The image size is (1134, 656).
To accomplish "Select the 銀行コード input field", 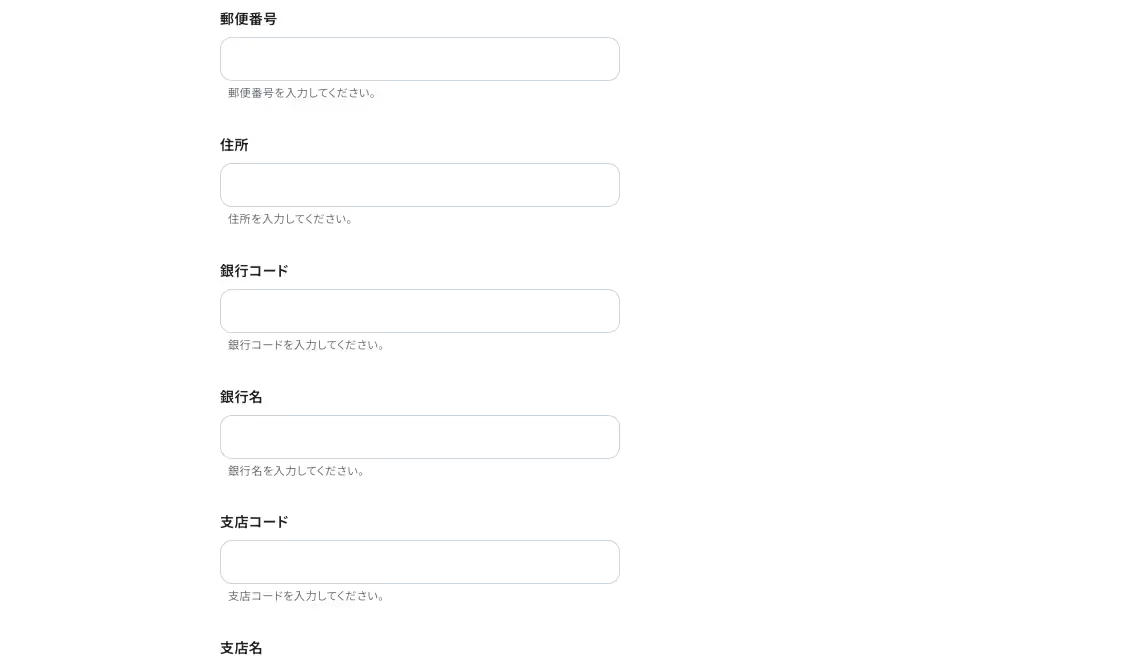I will [419, 311].
